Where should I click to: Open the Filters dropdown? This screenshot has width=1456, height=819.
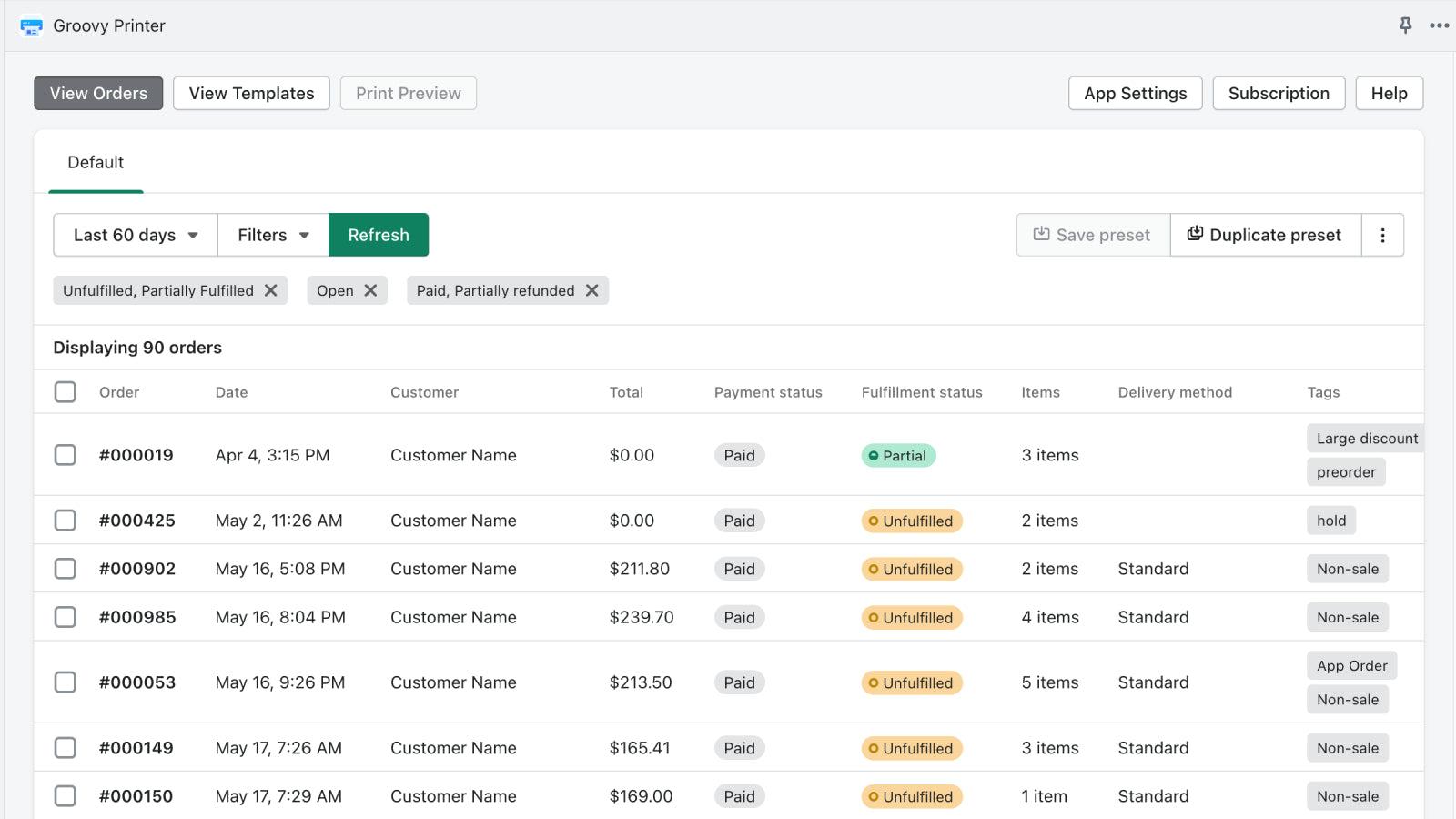pyautogui.click(x=273, y=235)
